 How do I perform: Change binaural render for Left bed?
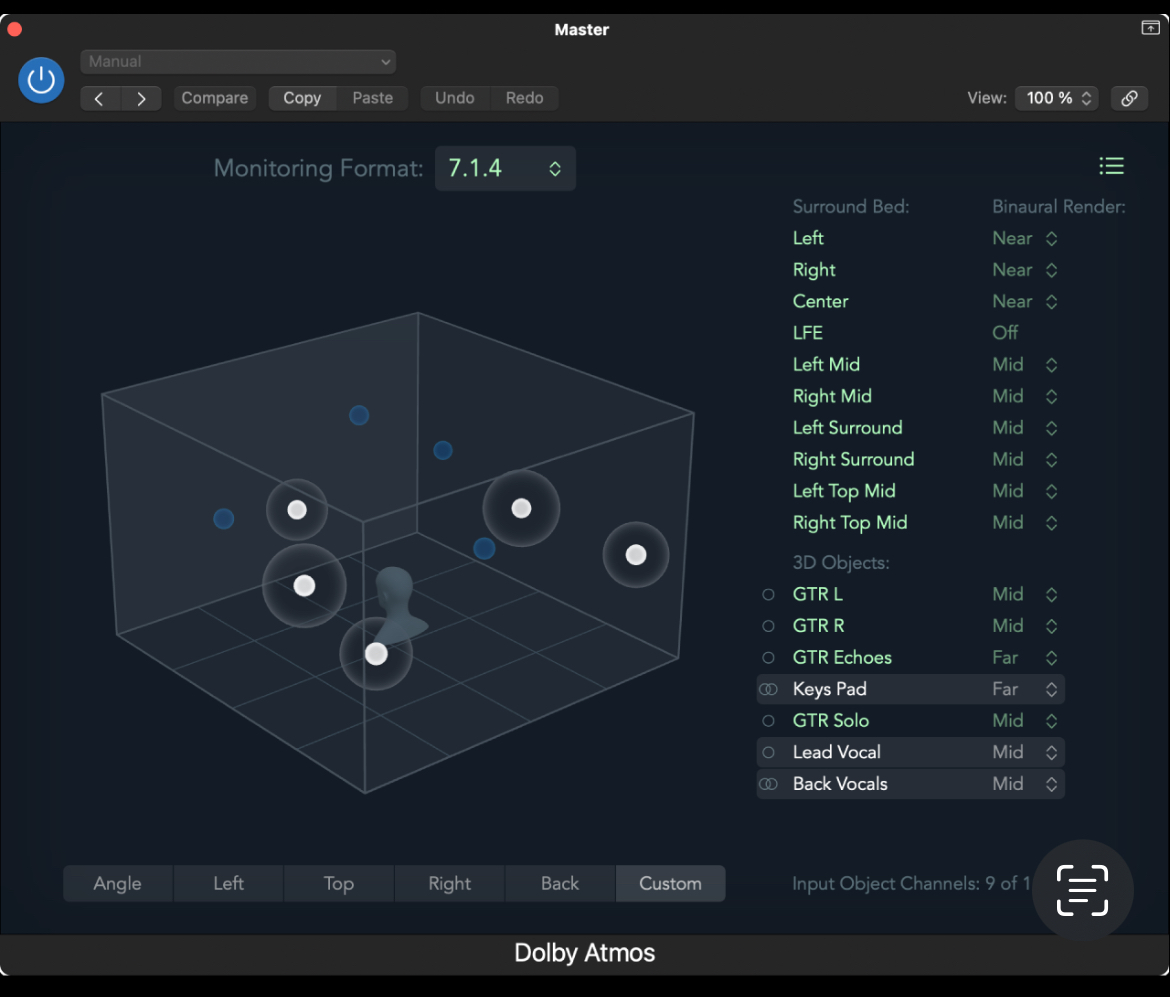(x=1025, y=239)
